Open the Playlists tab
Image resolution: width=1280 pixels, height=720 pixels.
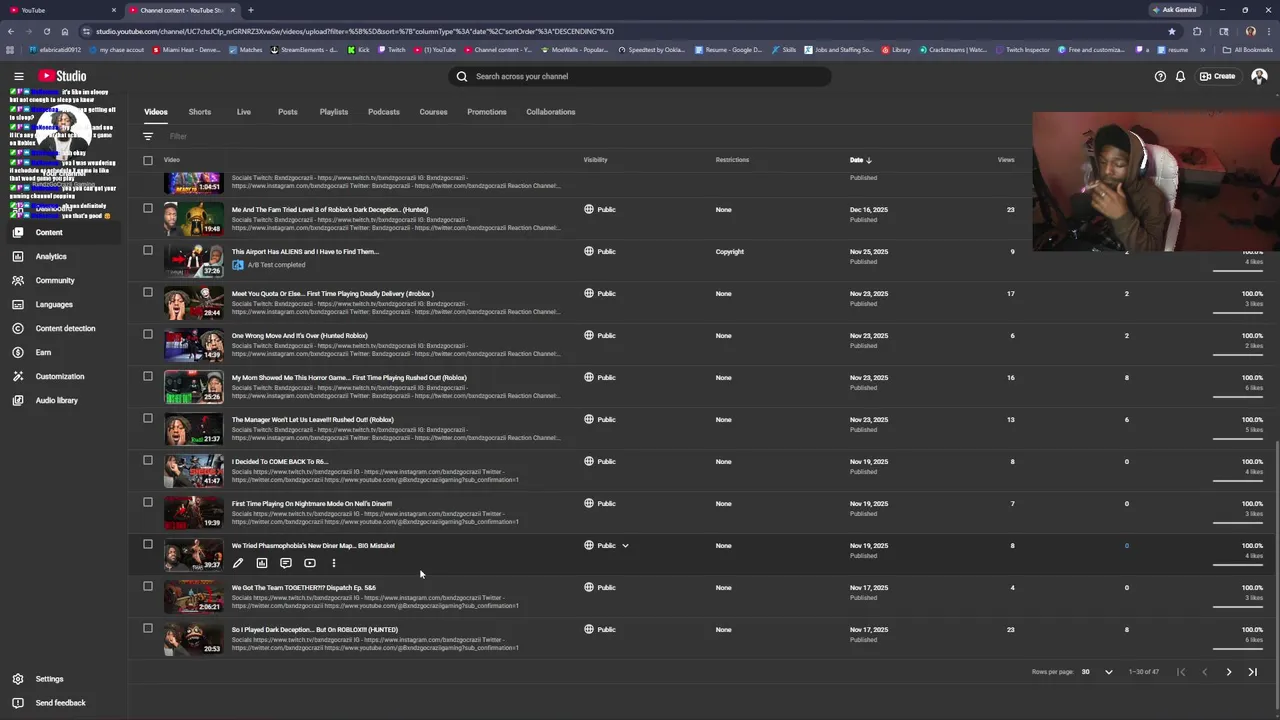click(334, 112)
